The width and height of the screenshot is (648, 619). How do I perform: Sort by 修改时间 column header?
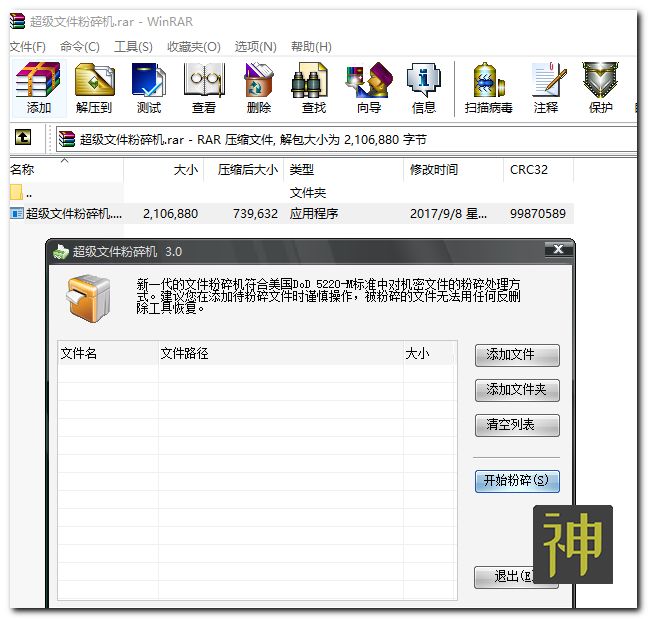coord(453,169)
